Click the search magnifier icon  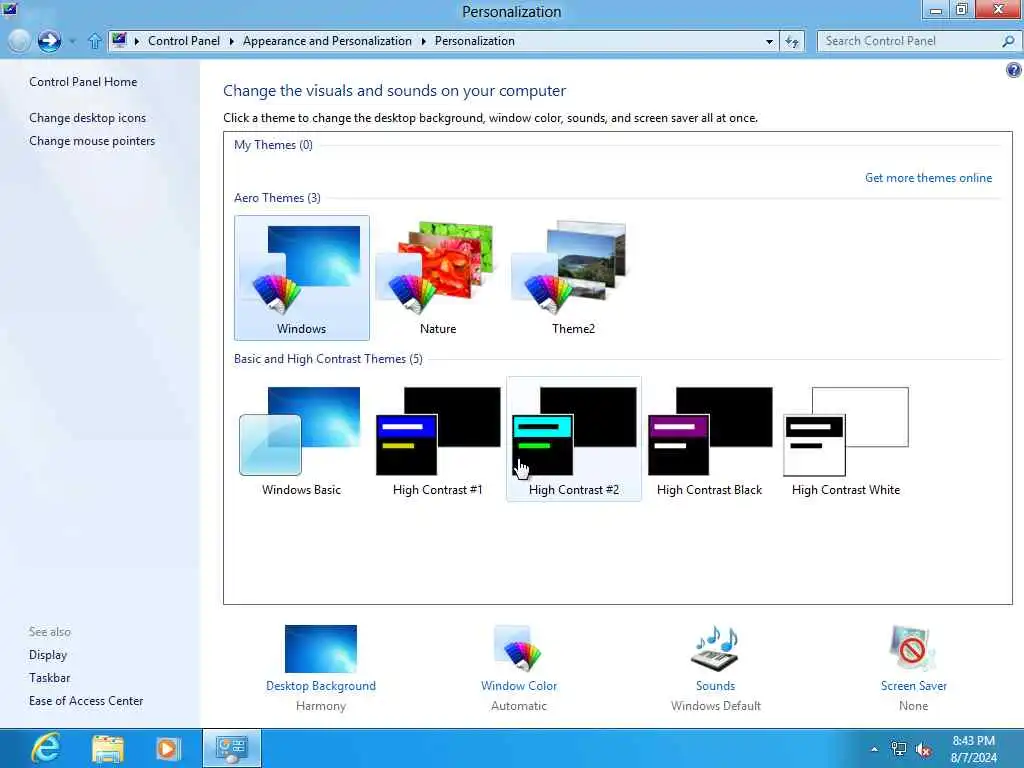(x=1008, y=41)
